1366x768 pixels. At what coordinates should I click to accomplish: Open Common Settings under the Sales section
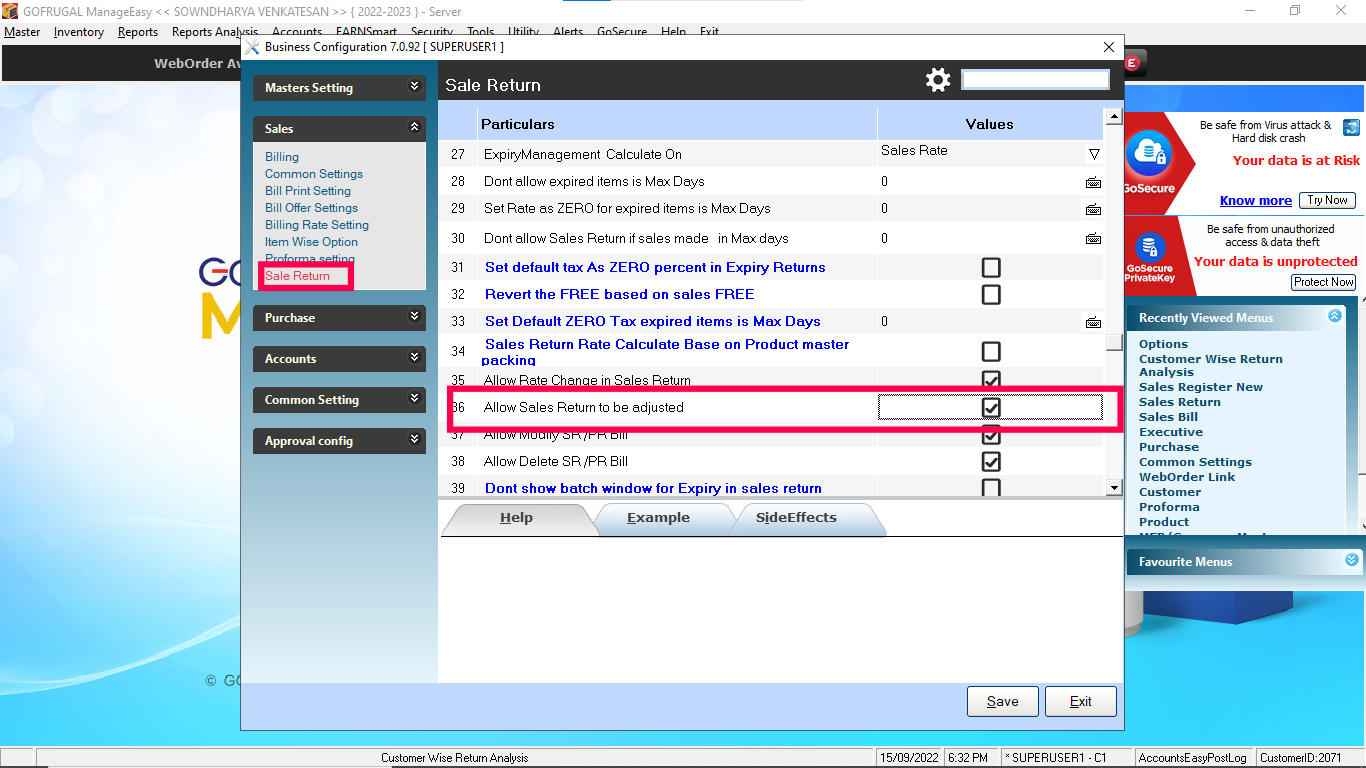314,174
